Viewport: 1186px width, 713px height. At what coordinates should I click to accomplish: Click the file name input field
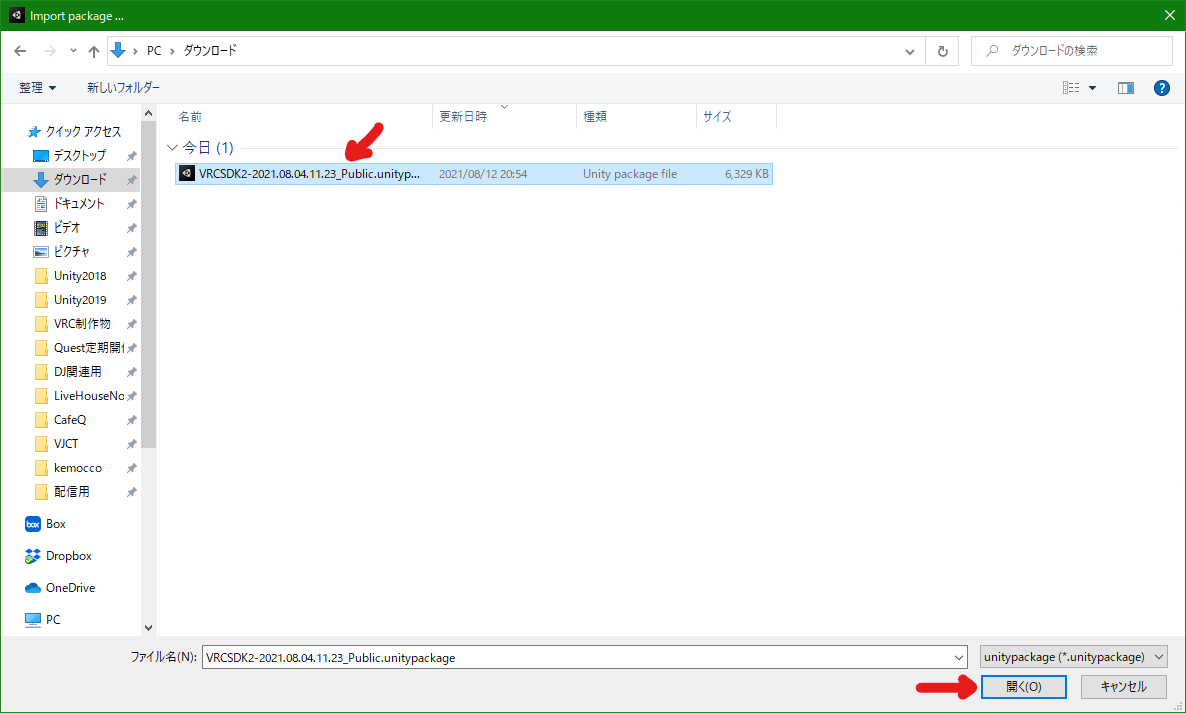point(580,657)
